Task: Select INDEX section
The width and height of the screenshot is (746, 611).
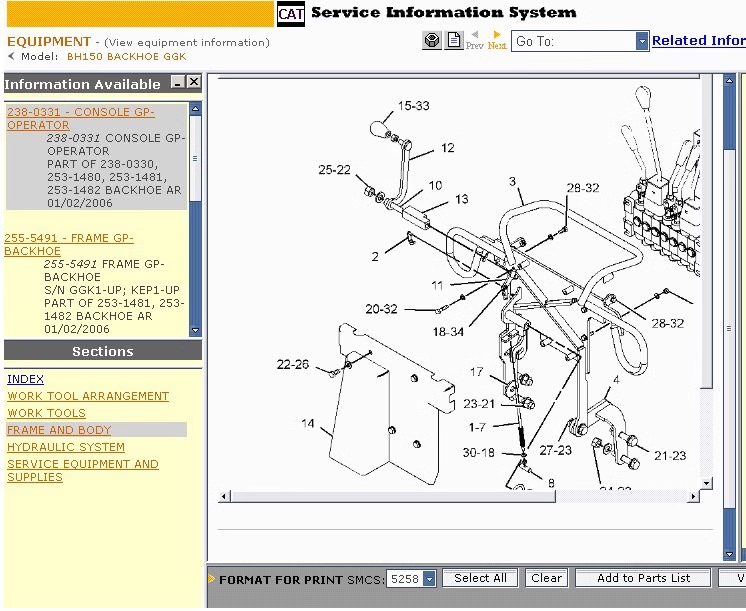Action: pos(25,379)
